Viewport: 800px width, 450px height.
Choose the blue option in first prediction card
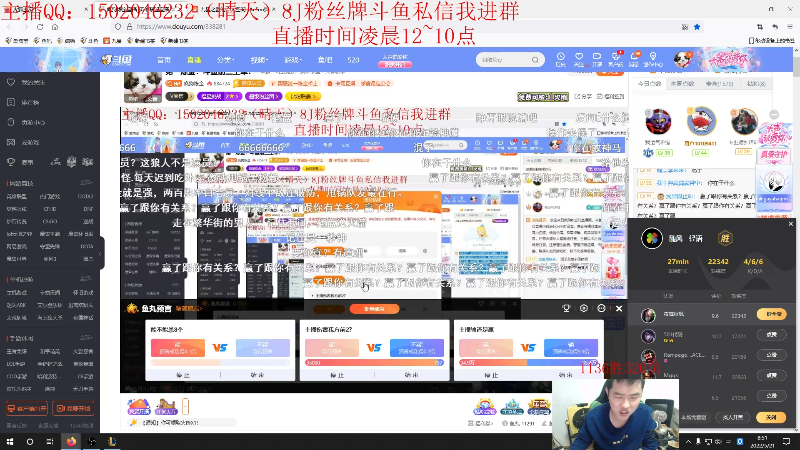tap(263, 348)
